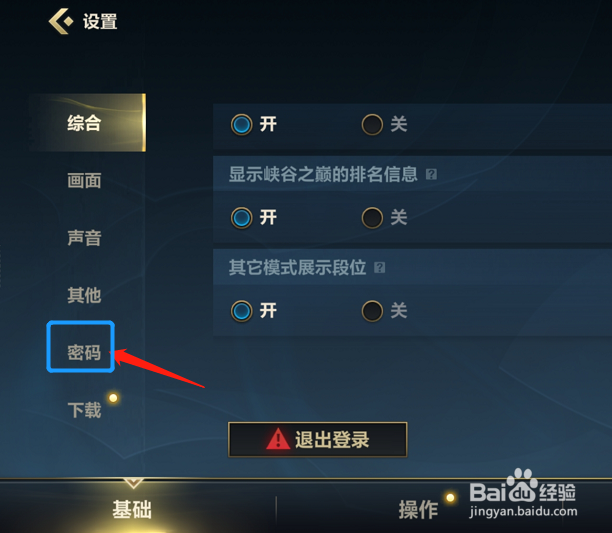
Task: Select the 其他 settings category
Action: click(84, 295)
